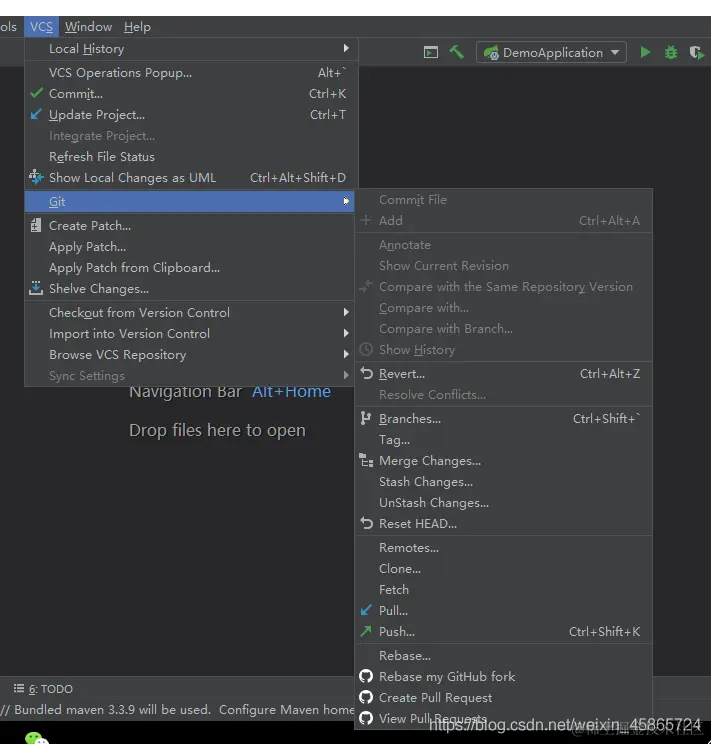711x744 pixels.
Task: Select Tag... in the Git submenu
Action: pos(504,439)
